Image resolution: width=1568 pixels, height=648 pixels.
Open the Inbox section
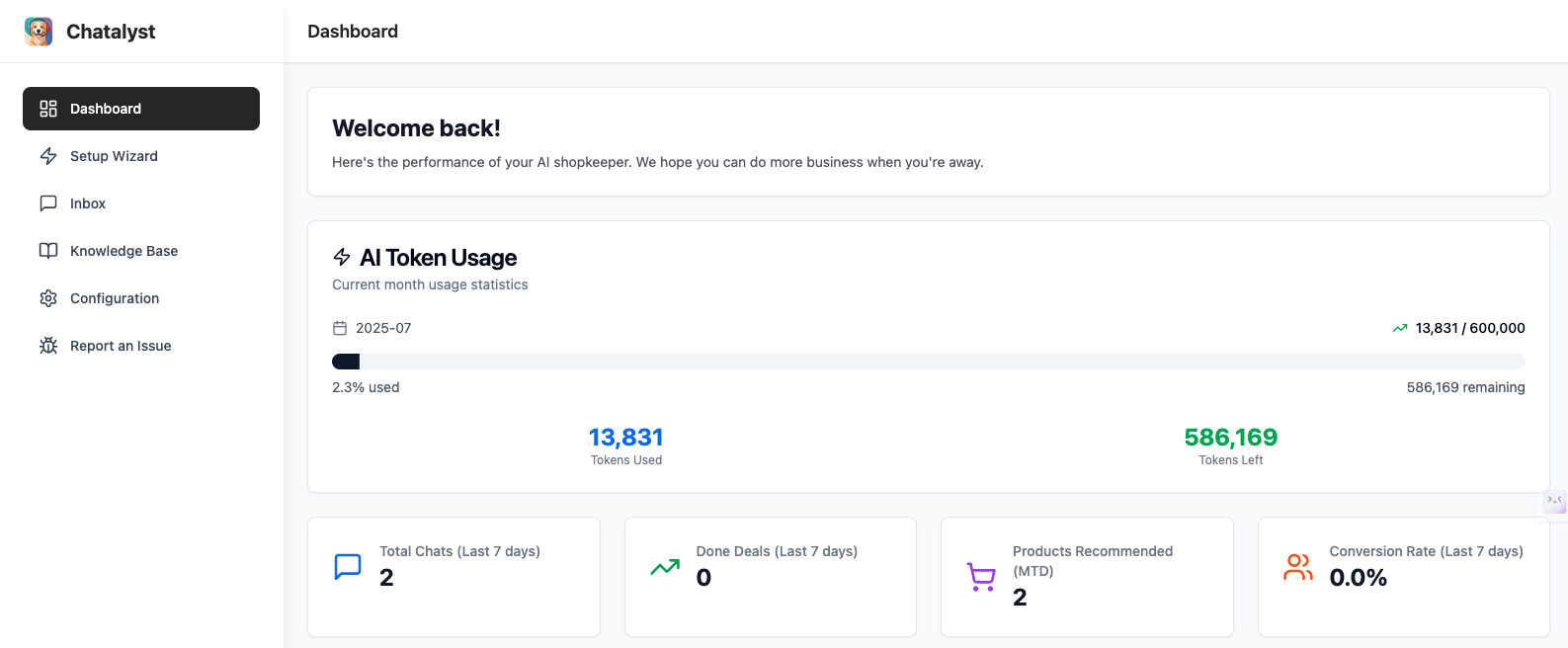pyautogui.click(x=88, y=203)
